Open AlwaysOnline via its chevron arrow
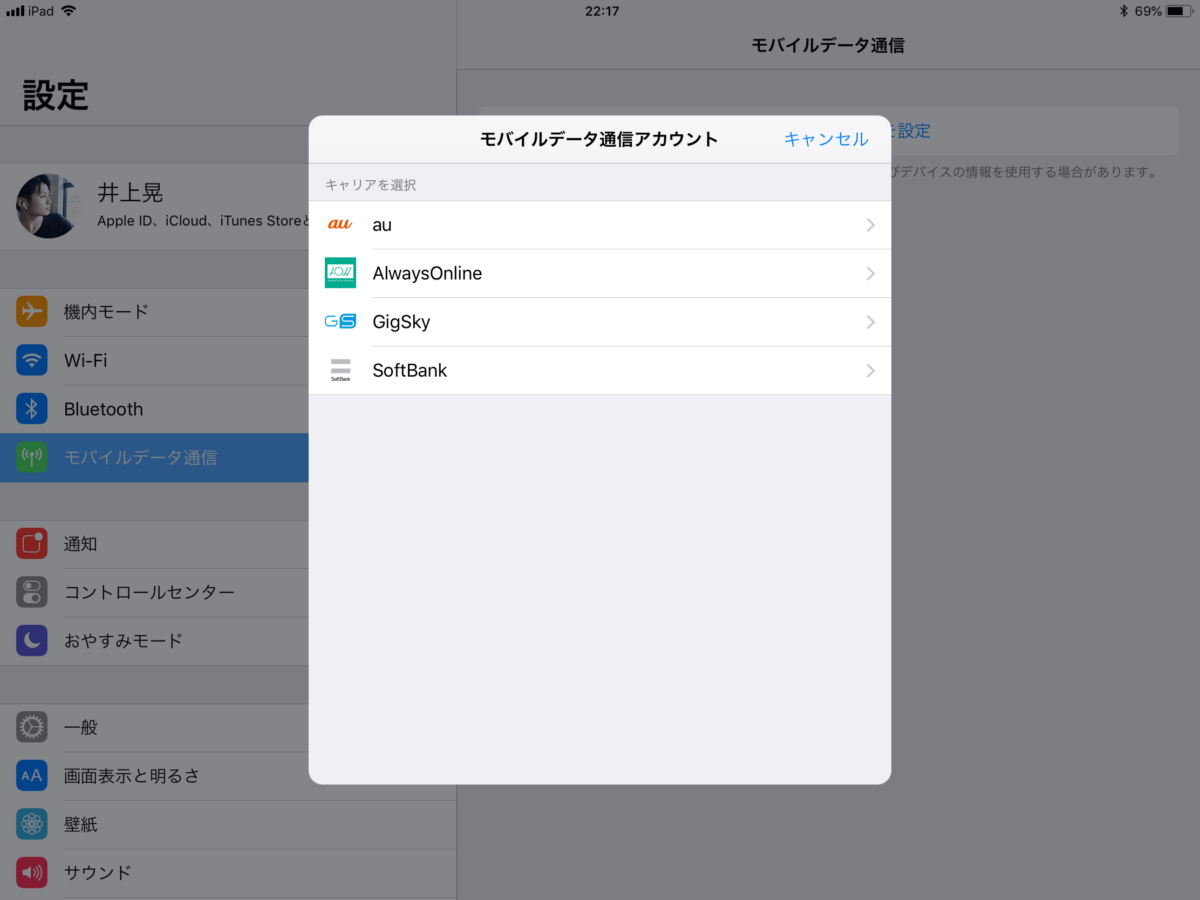Viewport: 1200px width, 900px height. 870,273
